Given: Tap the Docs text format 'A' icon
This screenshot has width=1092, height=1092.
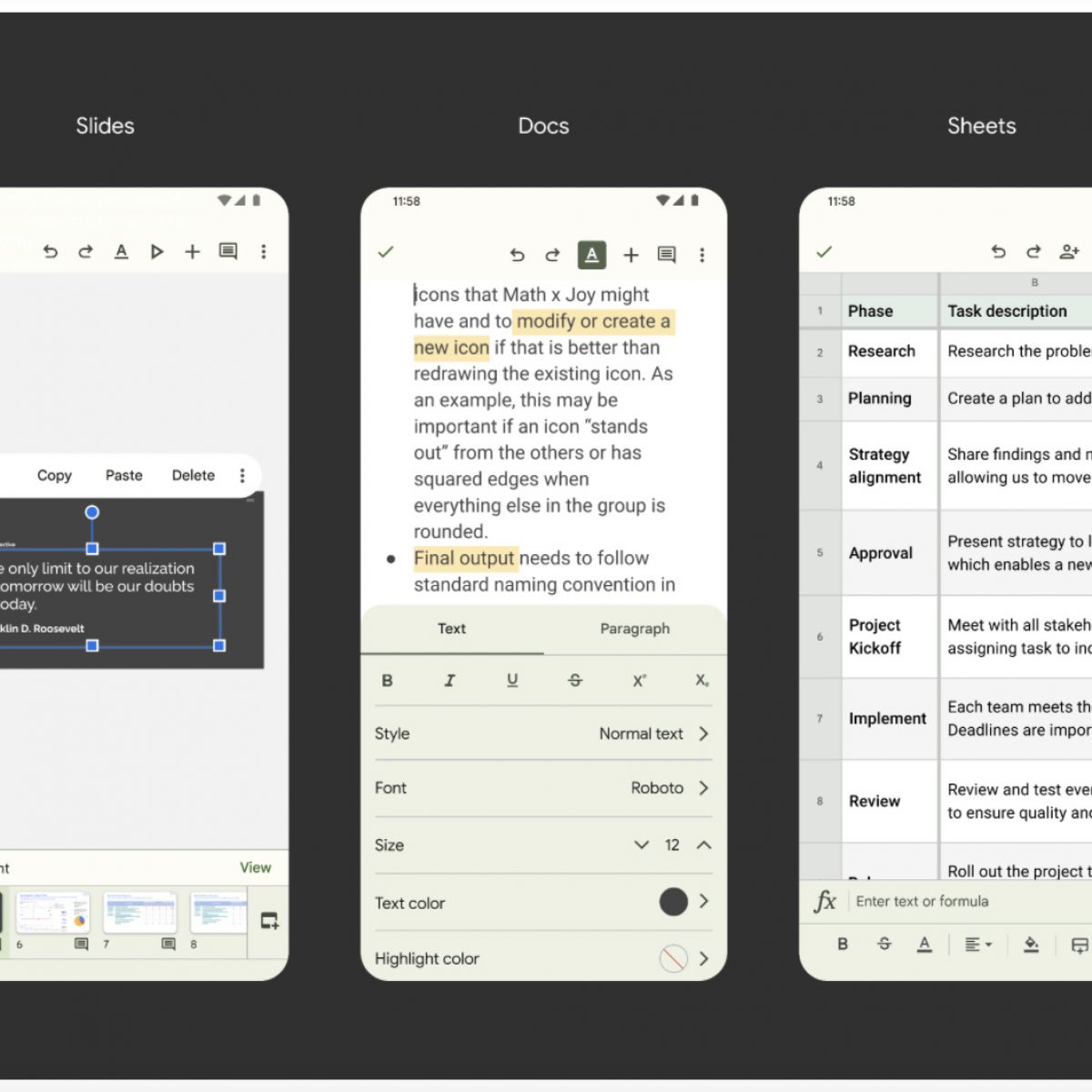Looking at the screenshot, I should (591, 255).
